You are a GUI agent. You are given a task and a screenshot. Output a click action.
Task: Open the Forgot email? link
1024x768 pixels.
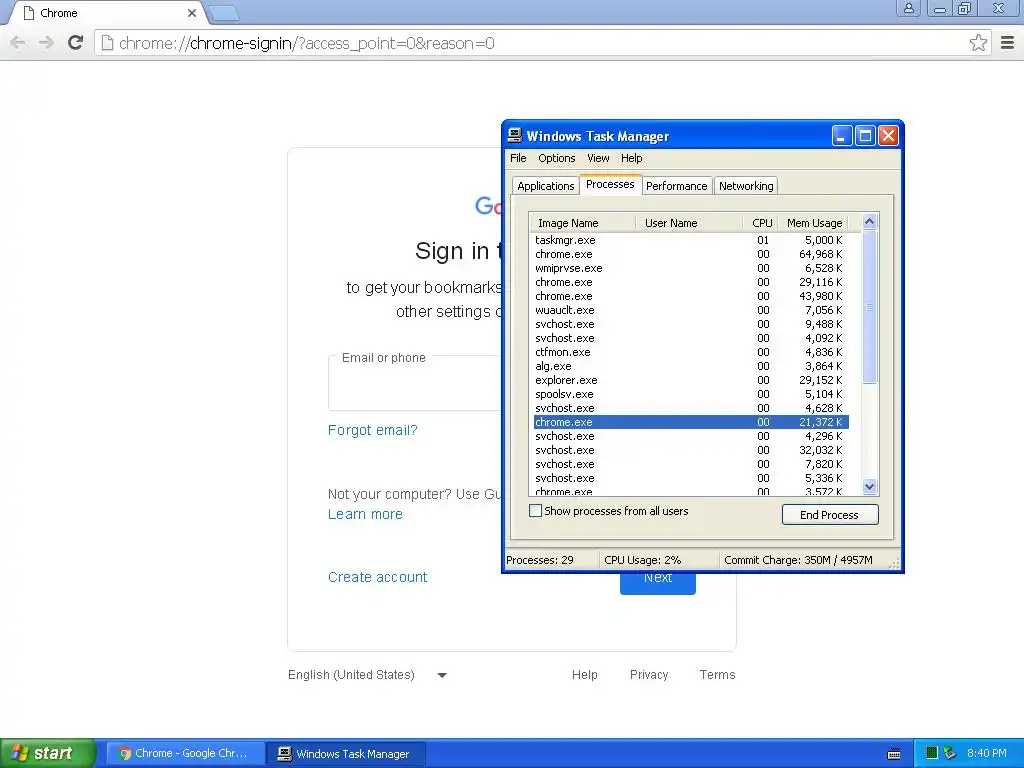(372, 430)
